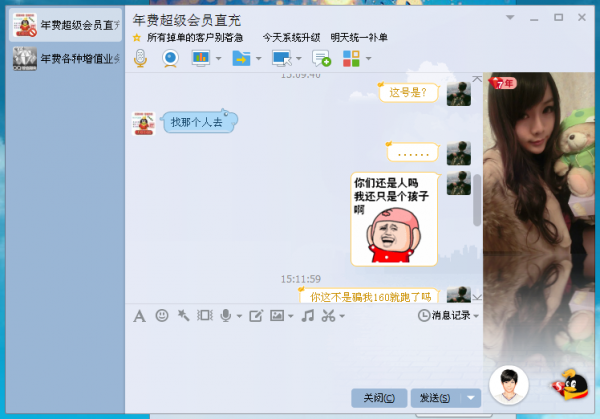Open the remote desktop control icon
The image size is (600, 419).
(282, 58)
